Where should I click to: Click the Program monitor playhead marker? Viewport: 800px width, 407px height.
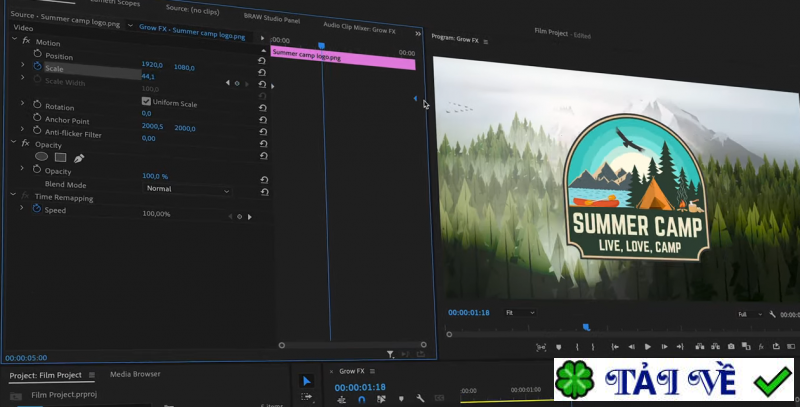[586, 327]
